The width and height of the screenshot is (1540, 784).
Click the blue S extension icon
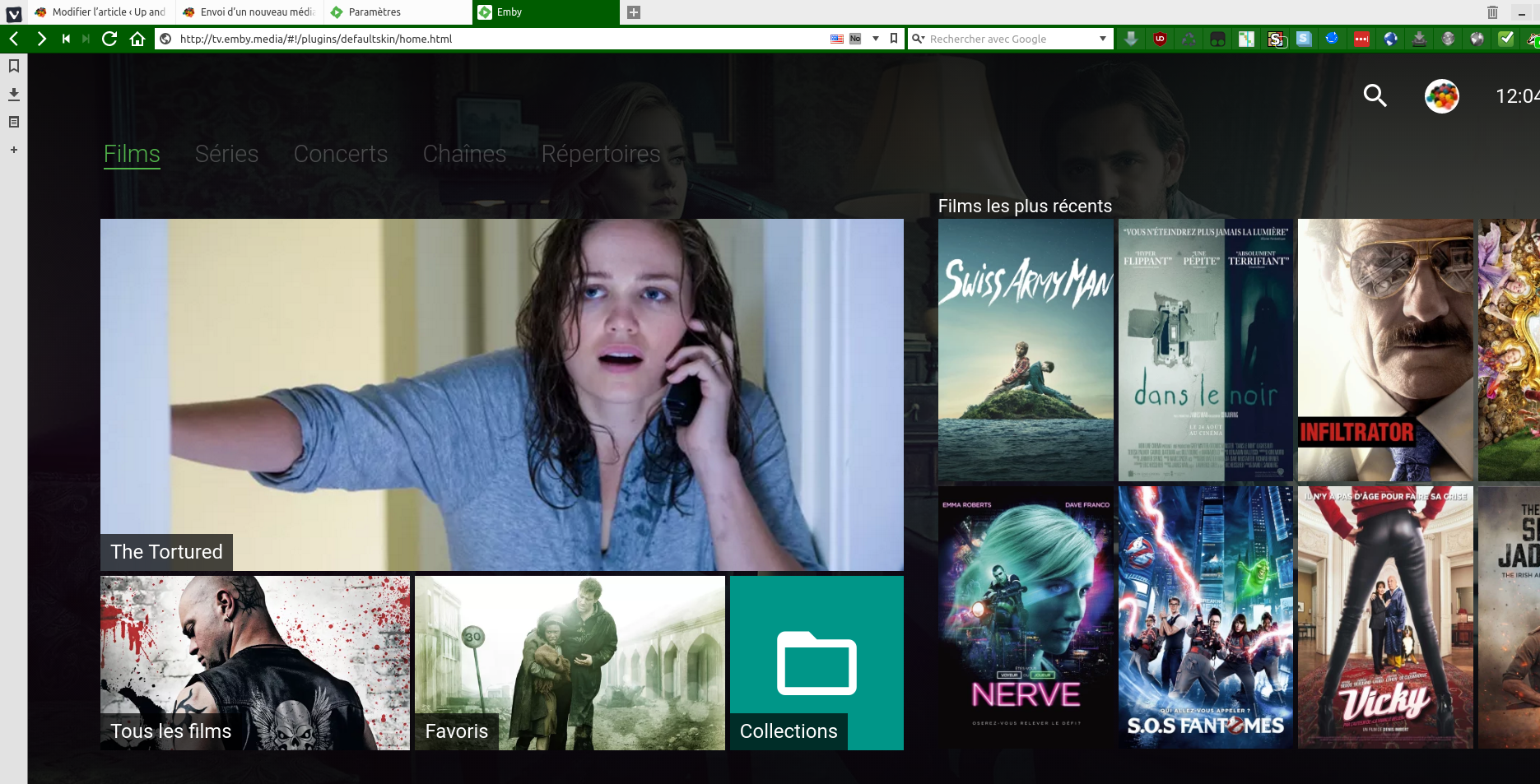(1304, 39)
